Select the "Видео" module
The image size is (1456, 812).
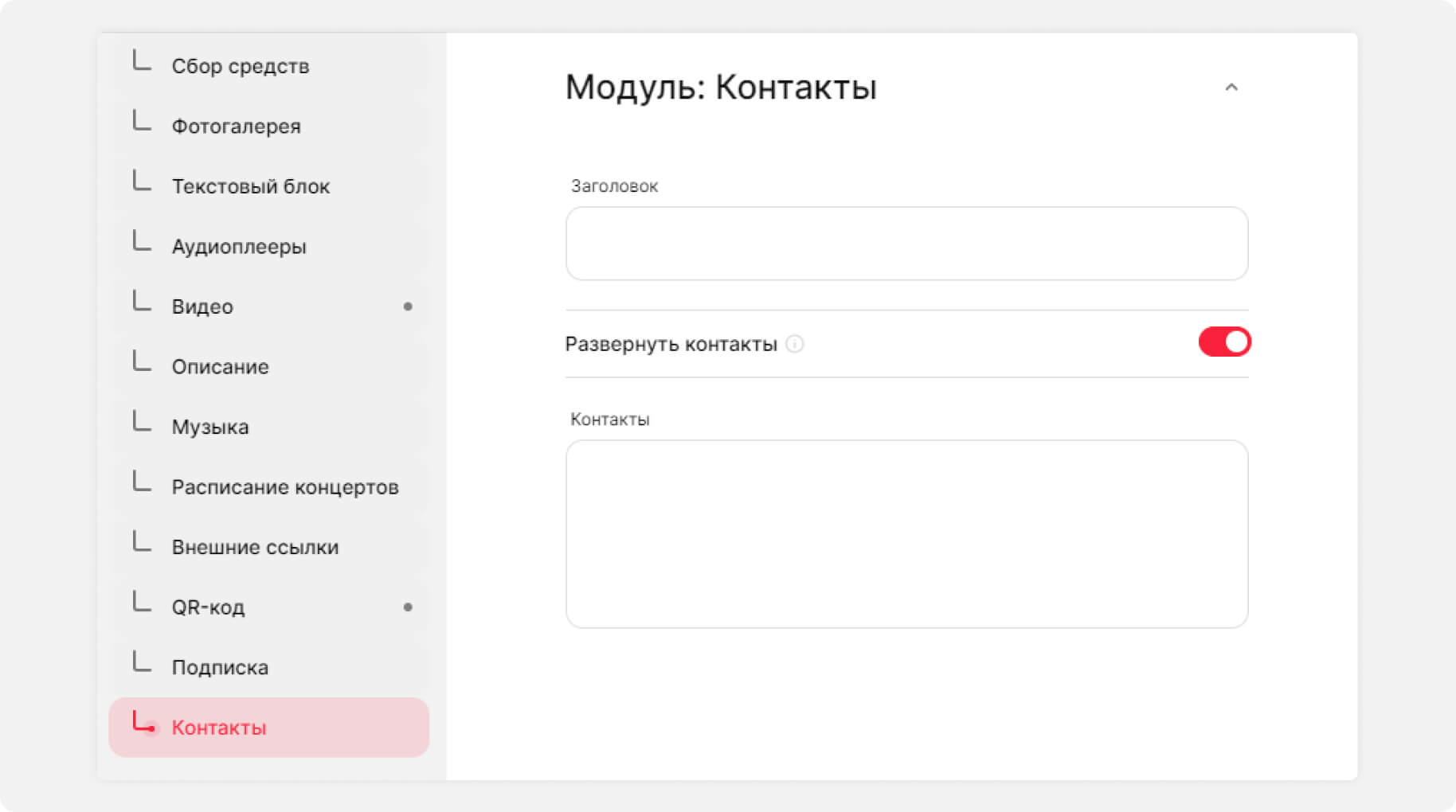click(202, 306)
